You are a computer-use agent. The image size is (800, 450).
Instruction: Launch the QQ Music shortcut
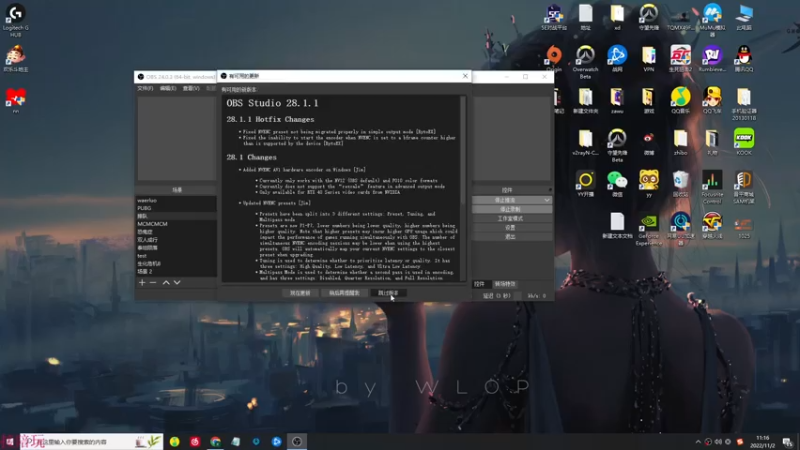(680, 100)
